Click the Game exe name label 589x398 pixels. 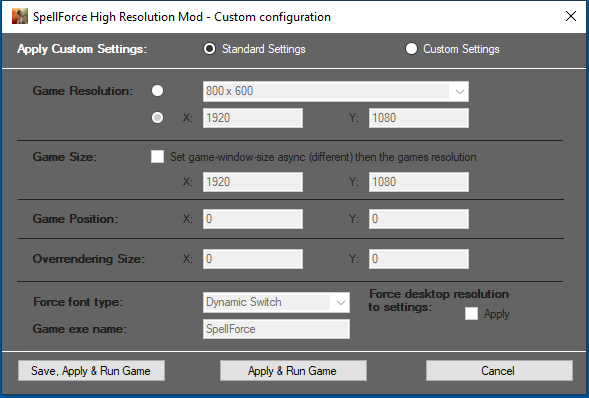point(80,329)
